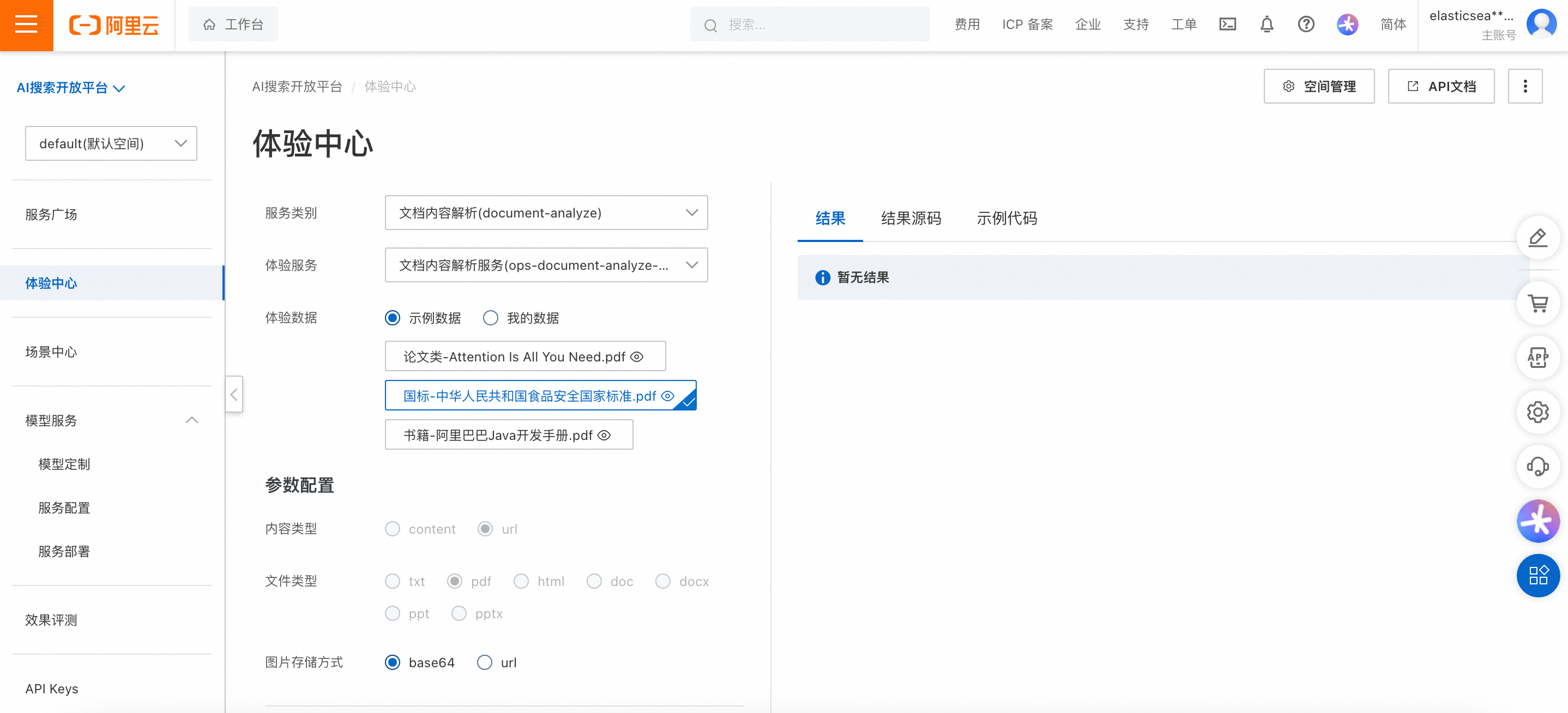1568x713 pixels.
Task: Click the shopping cart floating icon
Action: click(1537, 303)
